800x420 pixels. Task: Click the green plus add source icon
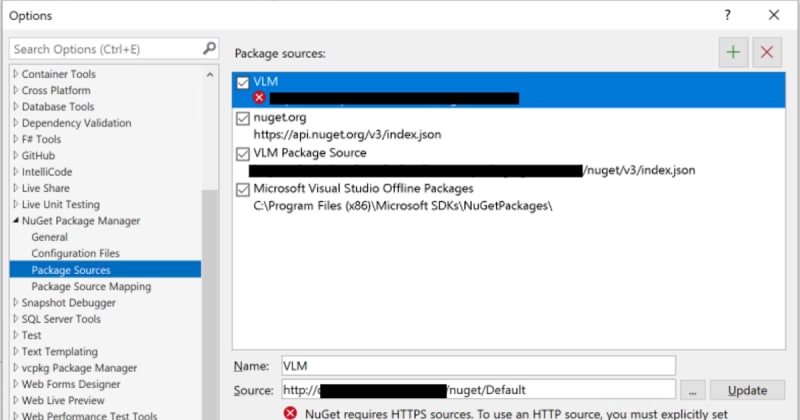click(733, 53)
